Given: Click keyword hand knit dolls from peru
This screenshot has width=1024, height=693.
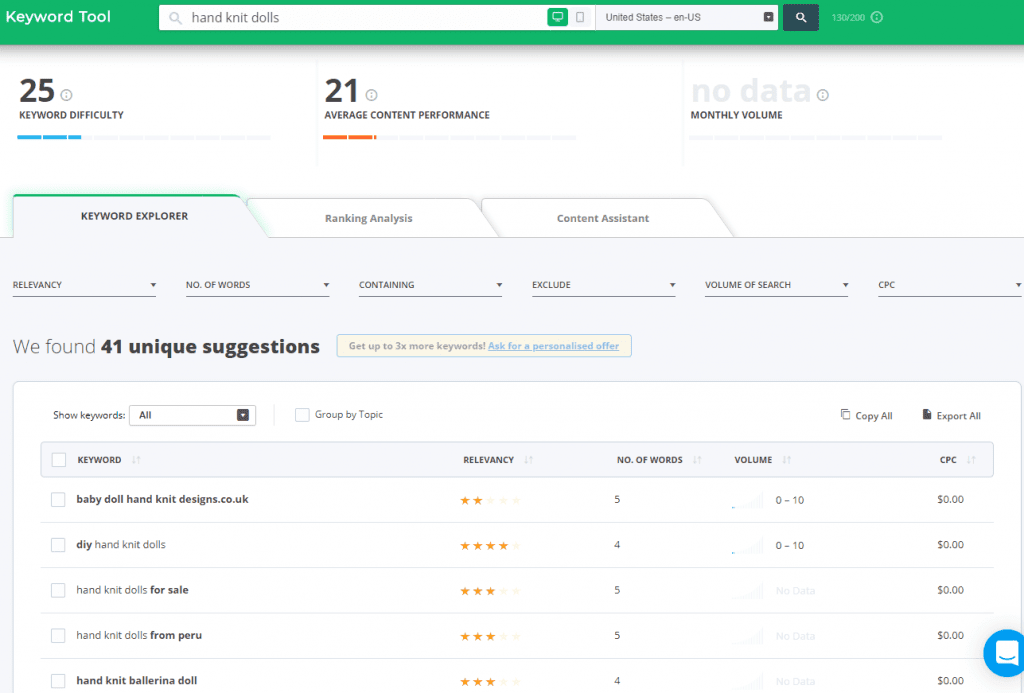Looking at the screenshot, I should [x=139, y=636].
